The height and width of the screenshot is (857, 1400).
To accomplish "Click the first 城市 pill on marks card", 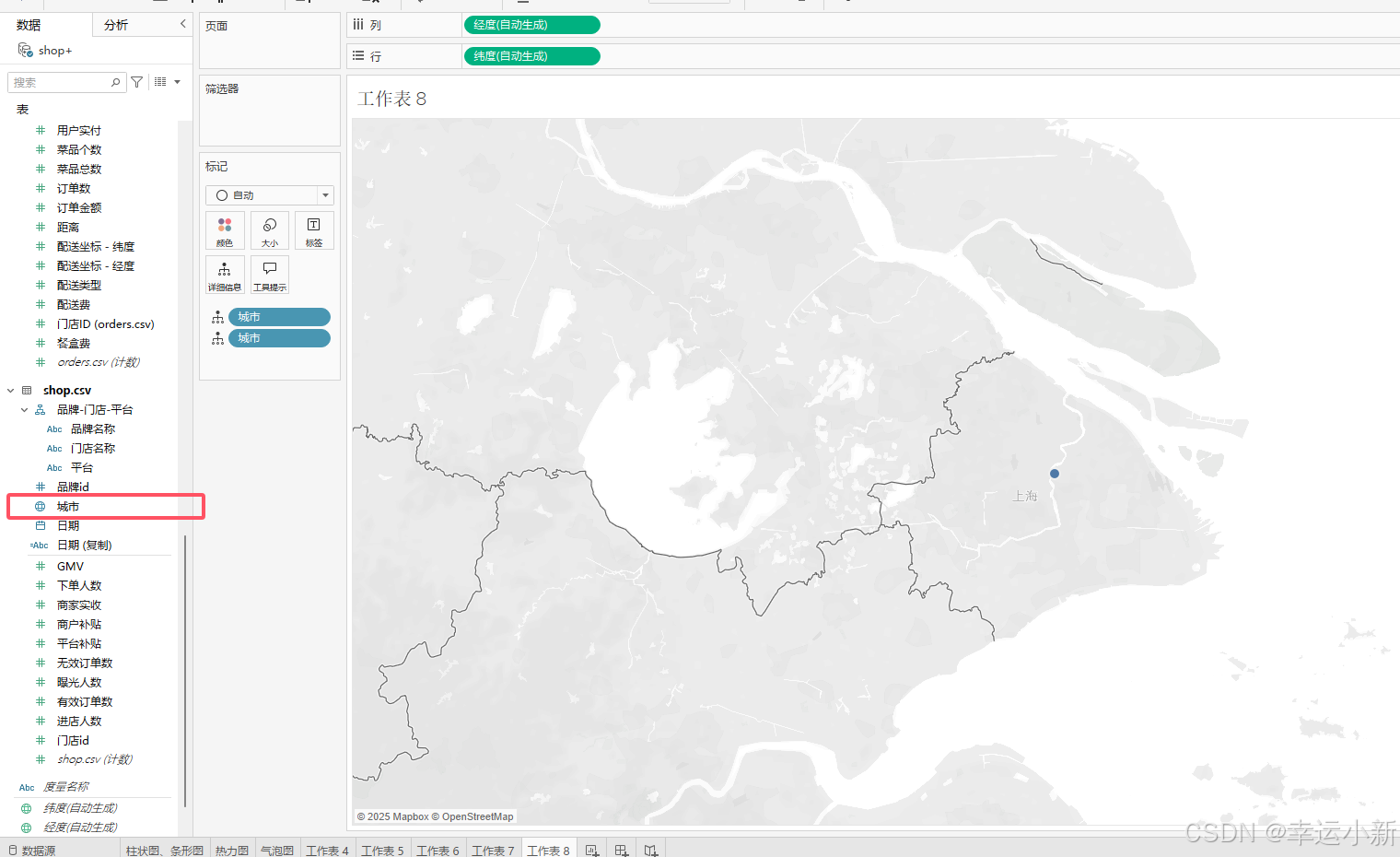I will coord(279,317).
